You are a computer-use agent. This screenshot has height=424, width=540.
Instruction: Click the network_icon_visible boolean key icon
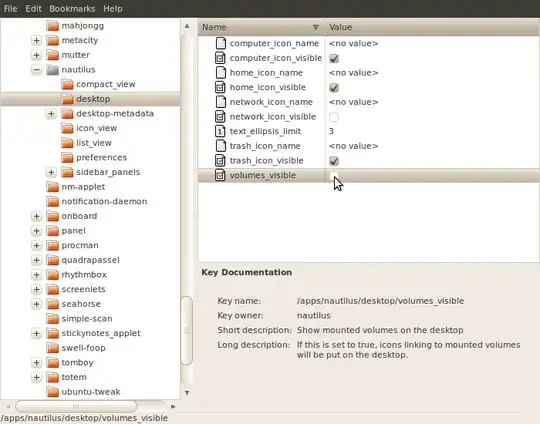220,117
